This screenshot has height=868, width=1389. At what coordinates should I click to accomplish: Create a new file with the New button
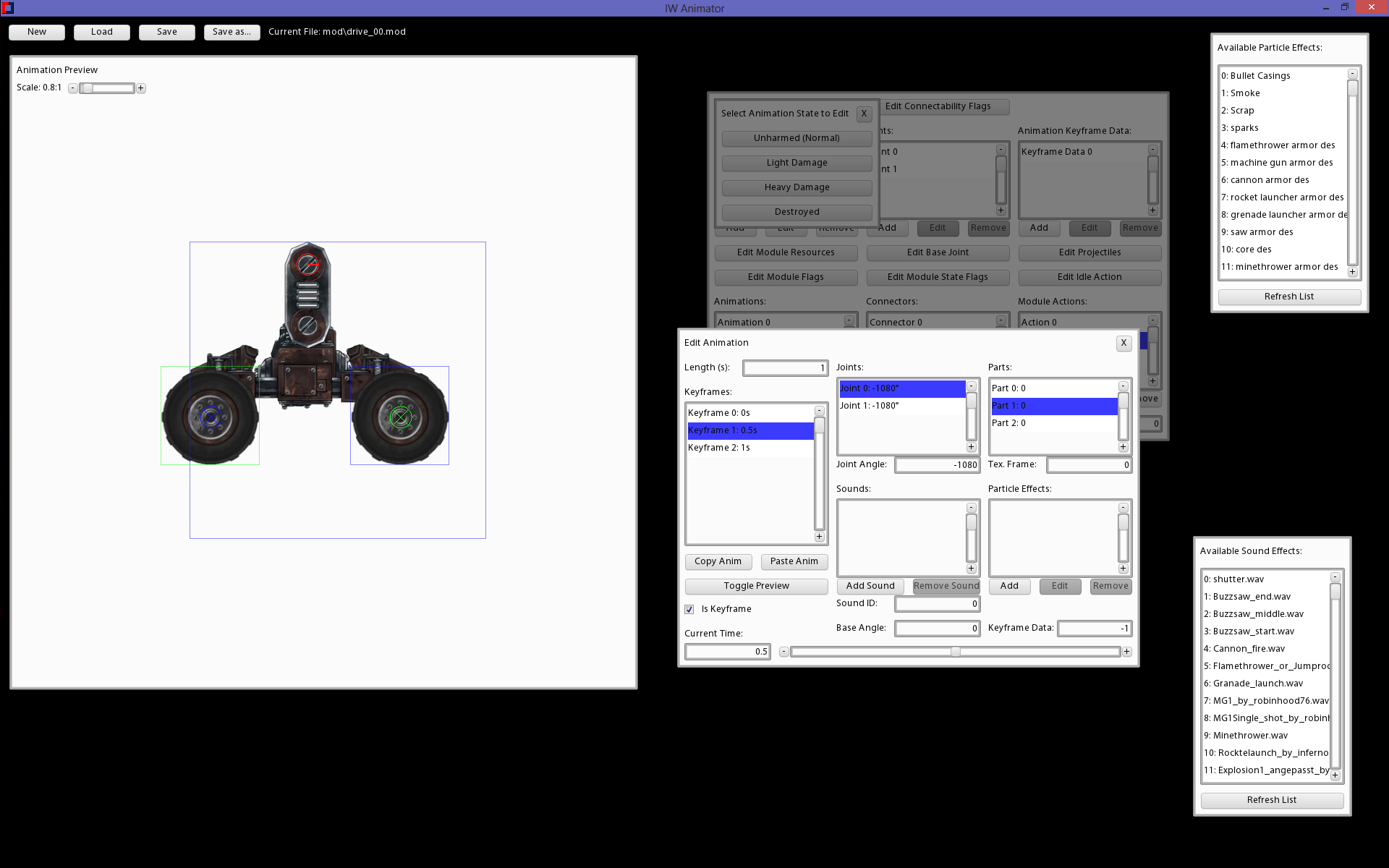tap(36, 32)
